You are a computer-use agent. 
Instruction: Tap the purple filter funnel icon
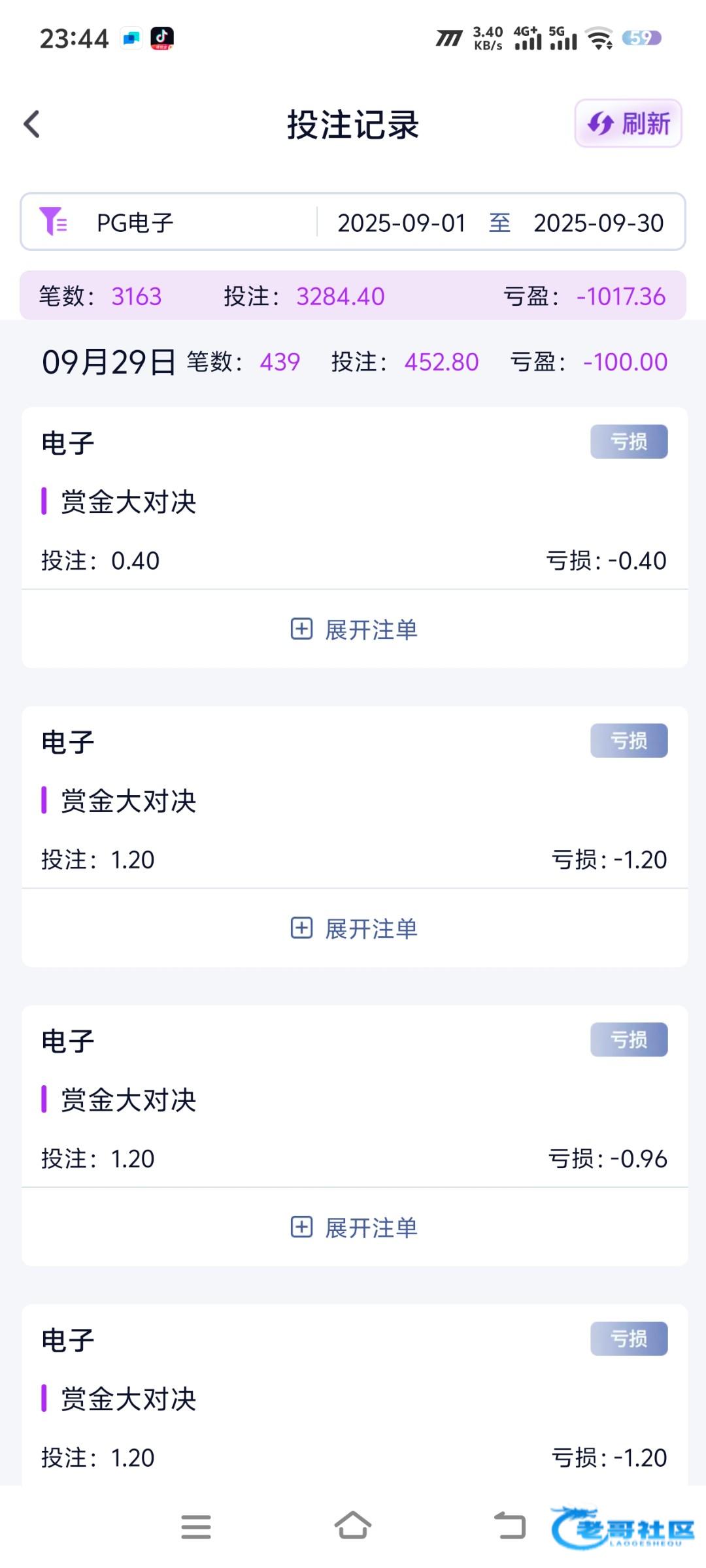point(53,221)
